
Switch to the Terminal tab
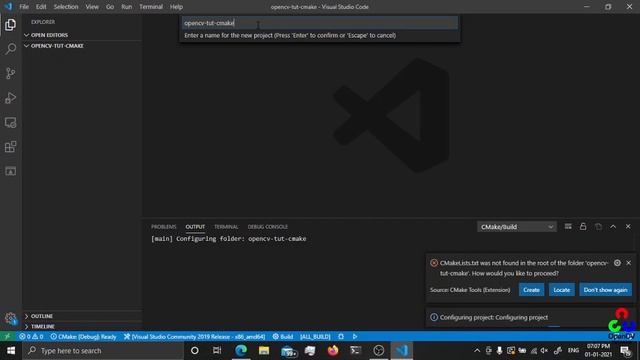[226, 227]
